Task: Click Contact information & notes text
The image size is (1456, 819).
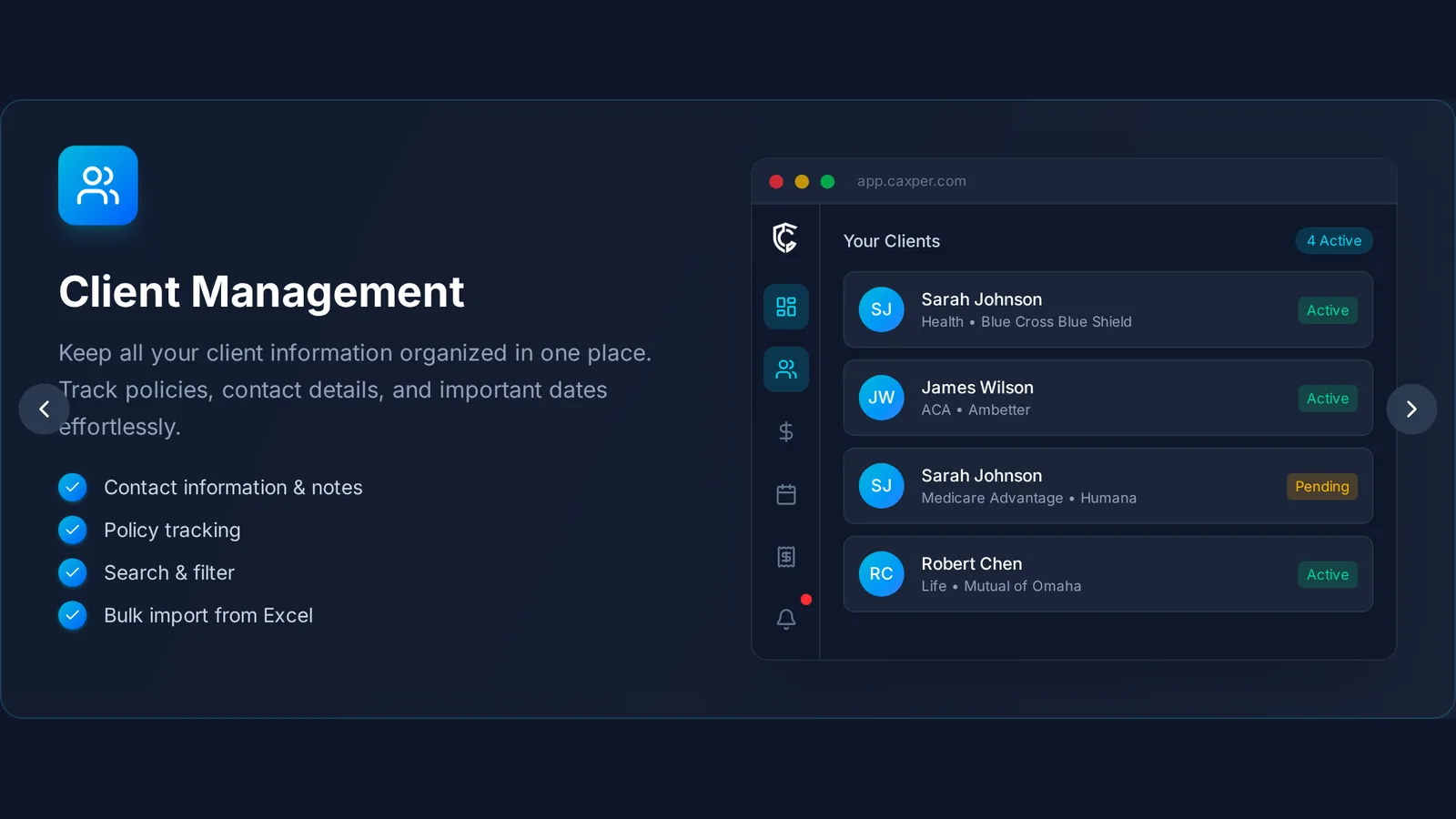Action: coord(233,488)
